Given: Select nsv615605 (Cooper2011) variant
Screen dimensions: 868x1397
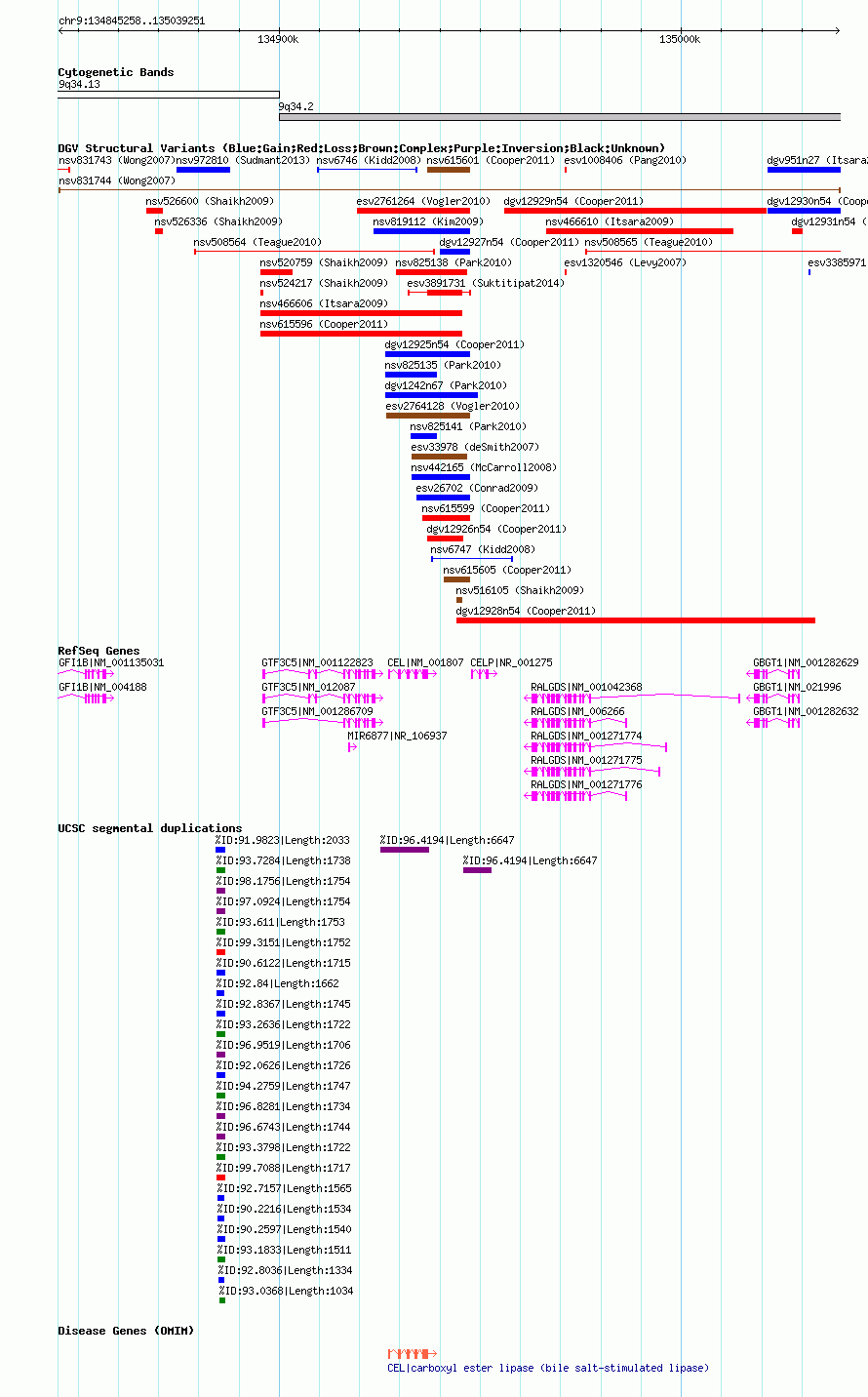Looking at the screenshot, I should [456, 579].
